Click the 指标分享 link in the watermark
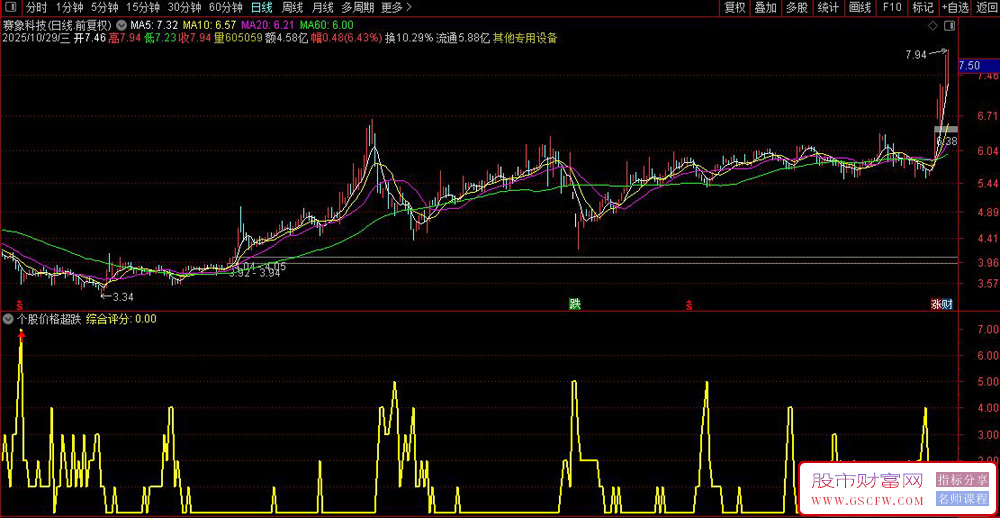Viewport: 1000px width, 518px height. 962,481
